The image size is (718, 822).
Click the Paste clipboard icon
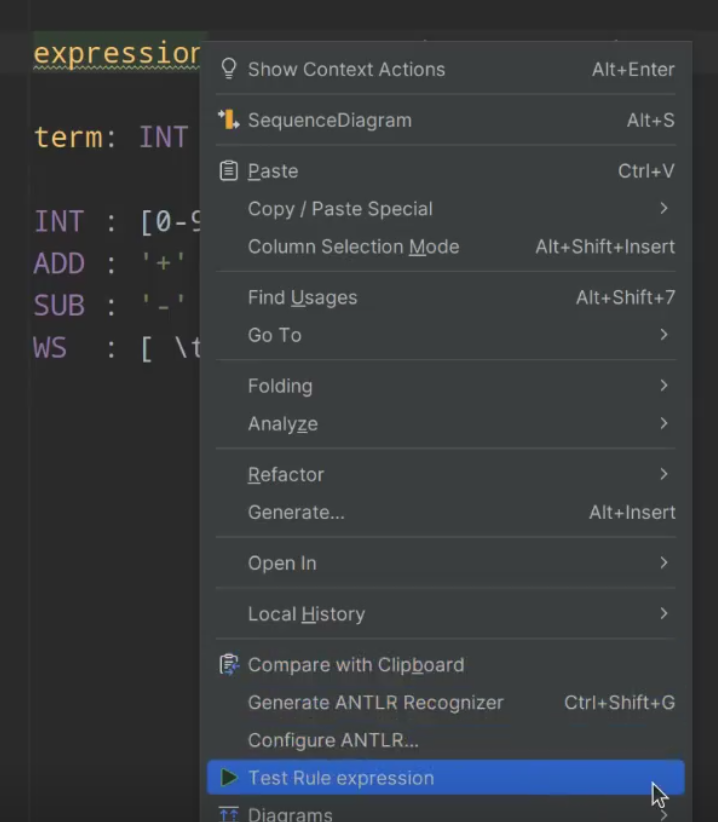click(229, 171)
